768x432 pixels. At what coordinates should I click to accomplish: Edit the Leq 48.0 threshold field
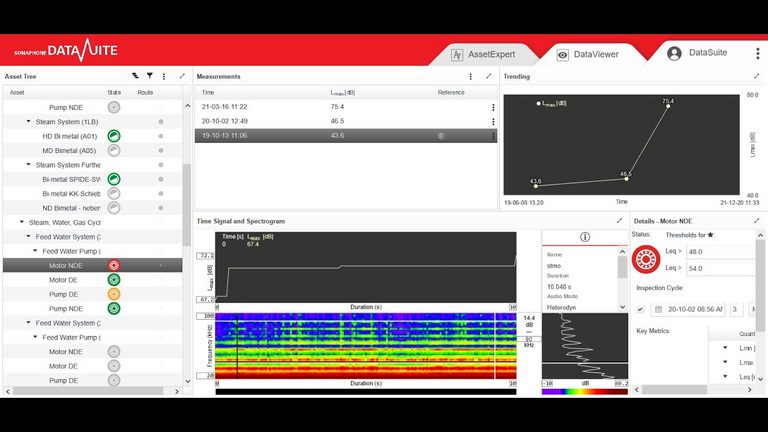point(718,252)
